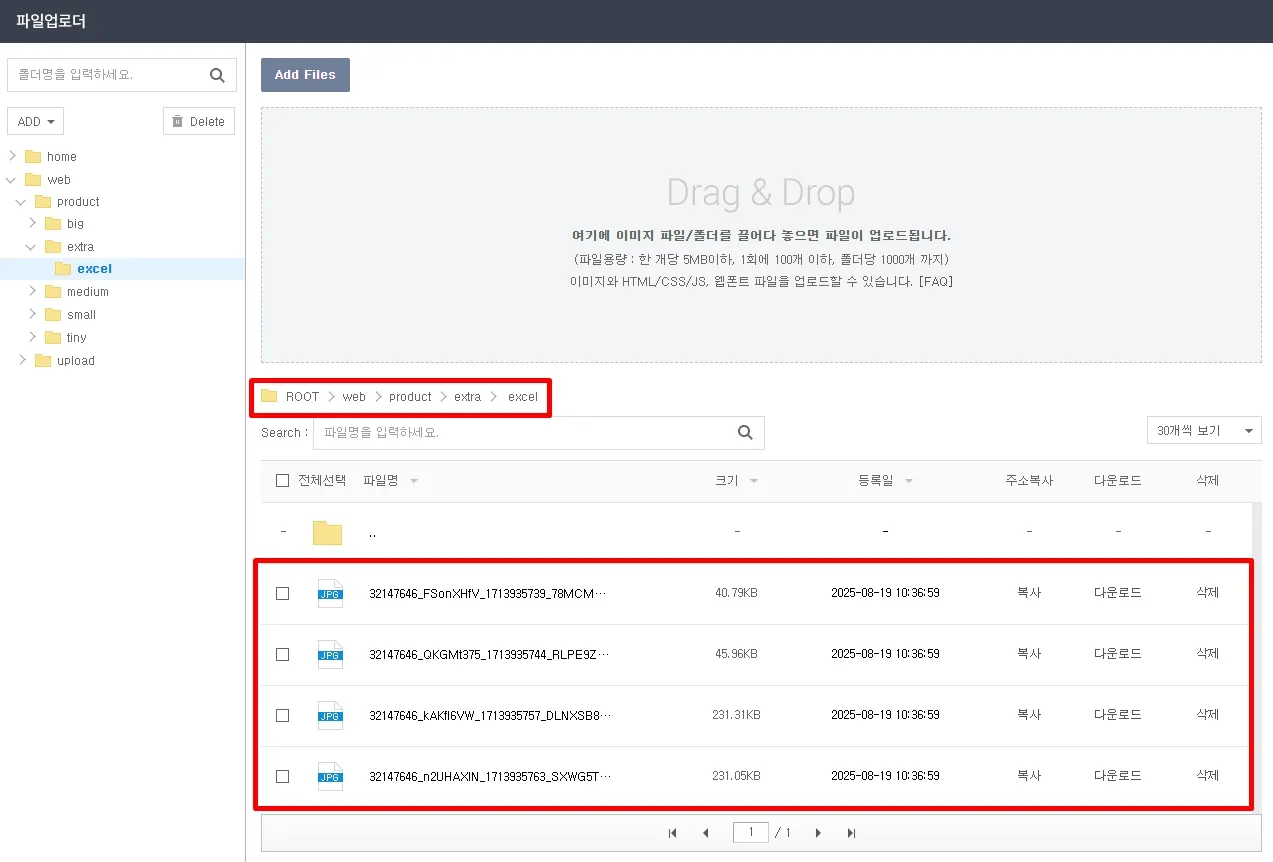This screenshot has width=1273, height=862.
Task: Click the ROOT folder icon in breadcrumb
Action: [269, 396]
